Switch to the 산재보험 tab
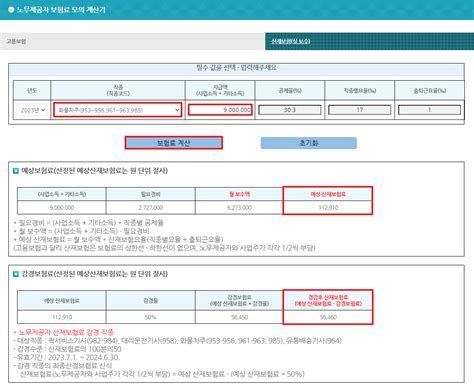The image size is (474, 386). pyautogui.click(x=370, y=41)
